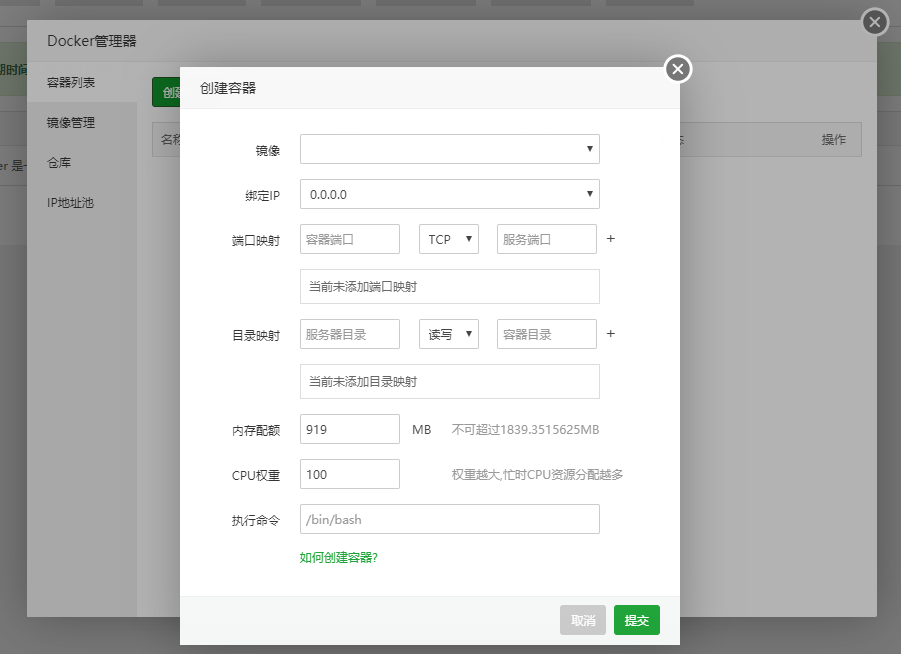Image resolution: width=901 pixels, height=654 pixels.
Task: Open the 镜像 dropdown
Action: (449, 149)
